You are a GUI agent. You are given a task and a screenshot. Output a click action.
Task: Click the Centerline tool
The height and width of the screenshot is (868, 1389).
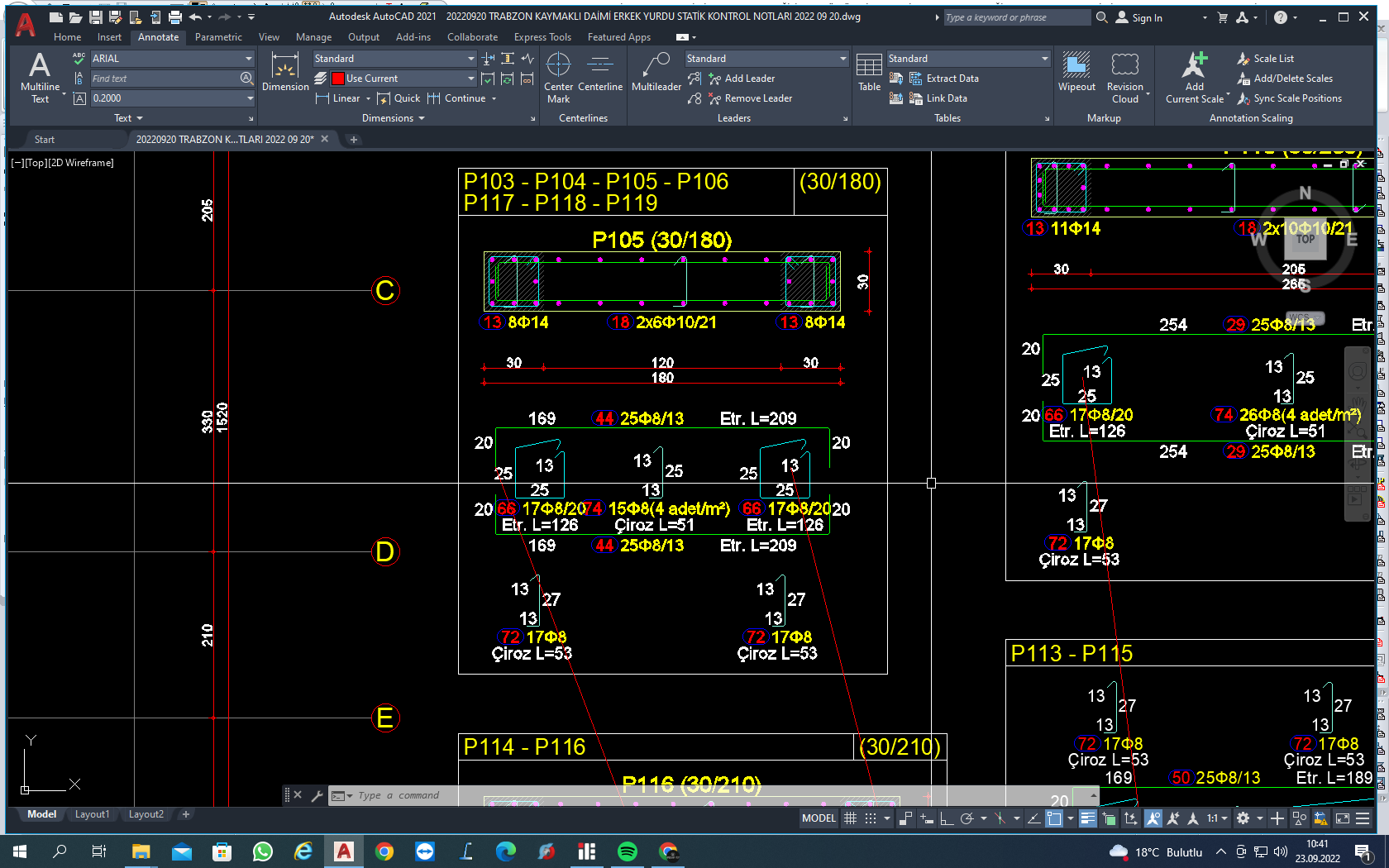[x=600, y=71]
